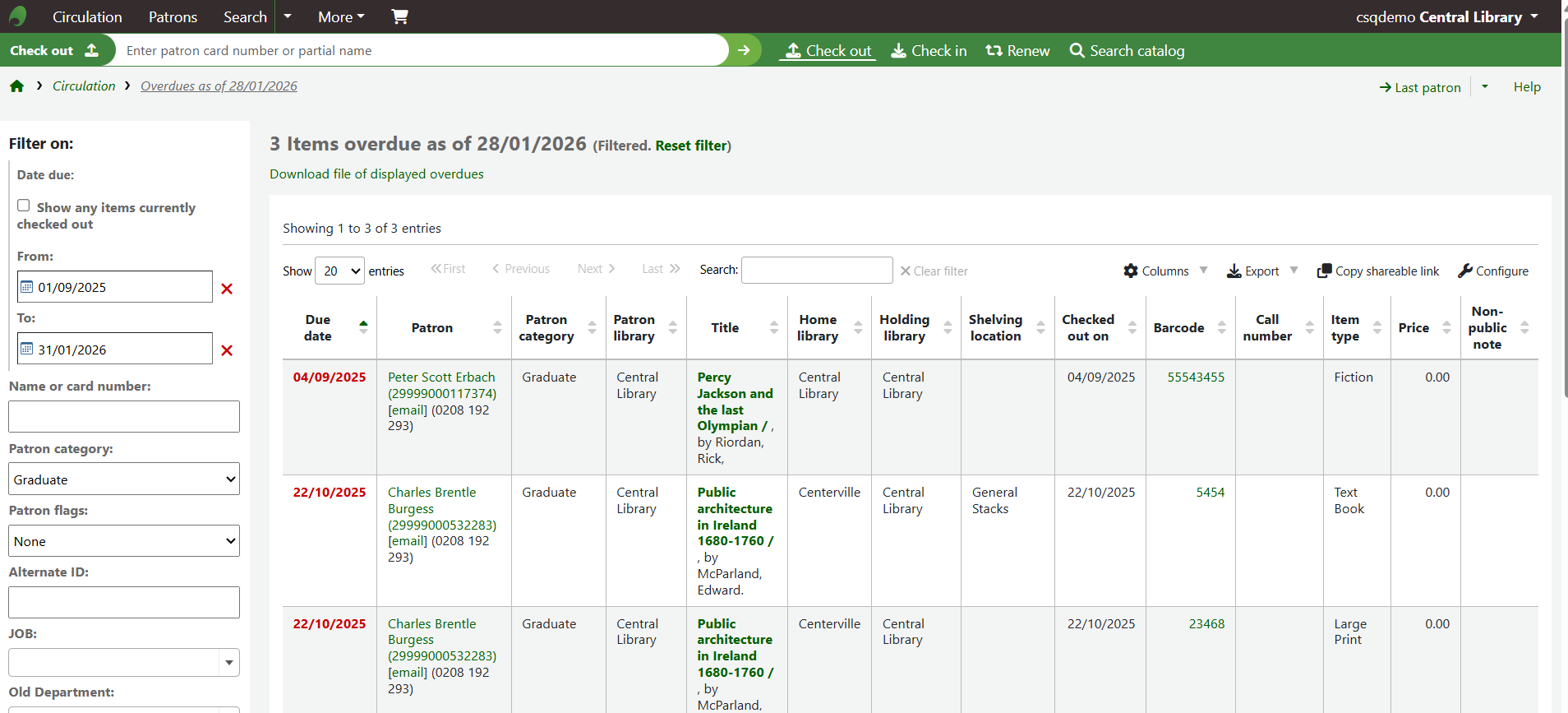Screen dimensions: 1568x713
Task: Change the Show entries count dropdown
Action: point(339,271)
